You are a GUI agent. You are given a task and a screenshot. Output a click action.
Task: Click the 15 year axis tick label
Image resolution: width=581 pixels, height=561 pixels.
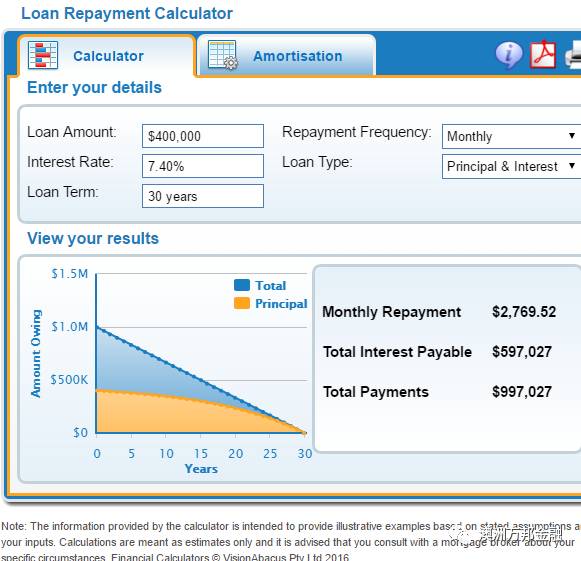click(x=201, y=454)
